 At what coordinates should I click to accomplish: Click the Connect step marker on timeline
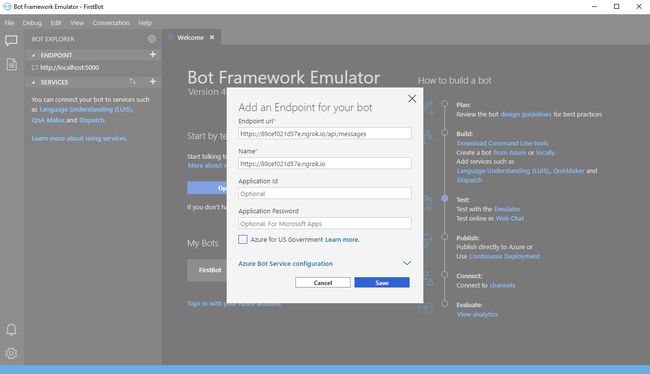pyautogui.click(x=444, y=274)
